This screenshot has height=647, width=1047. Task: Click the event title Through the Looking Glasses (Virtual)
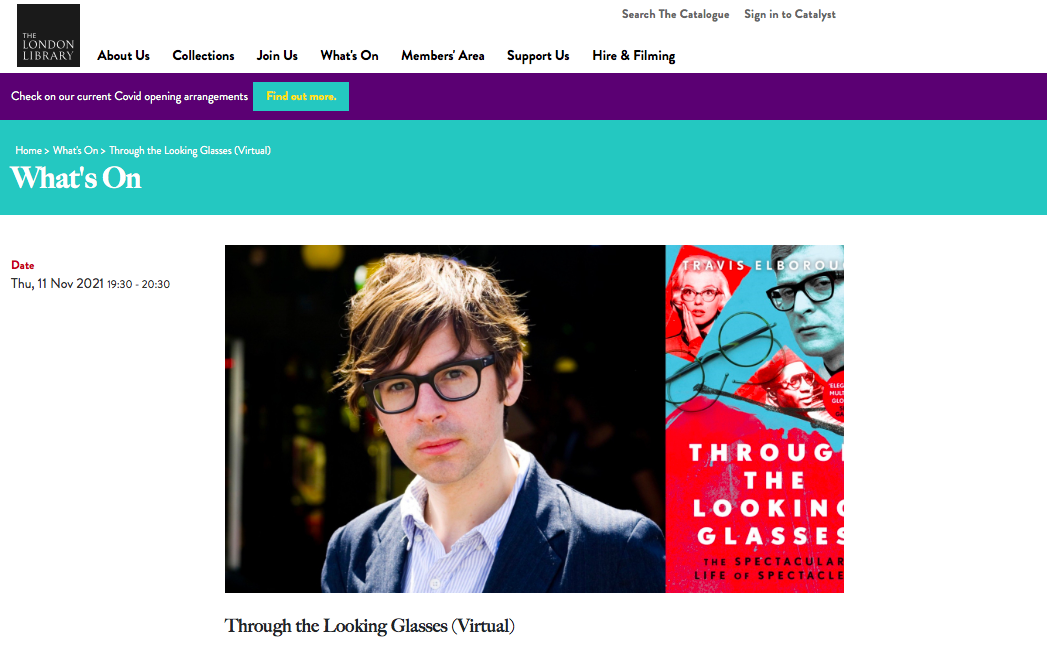click(369, 626)
